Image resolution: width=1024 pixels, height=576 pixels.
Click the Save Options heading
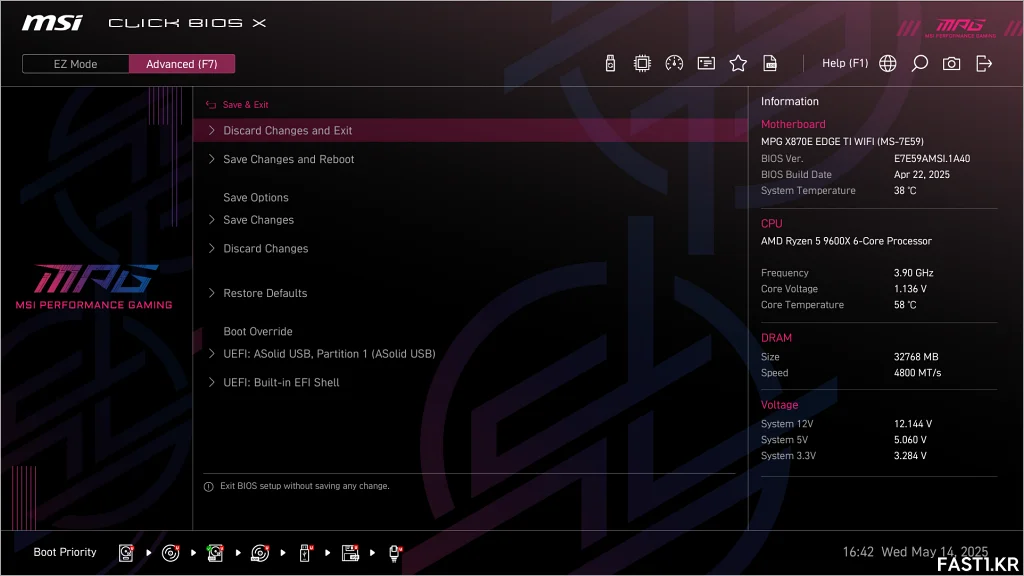click(x=255, y=197)
